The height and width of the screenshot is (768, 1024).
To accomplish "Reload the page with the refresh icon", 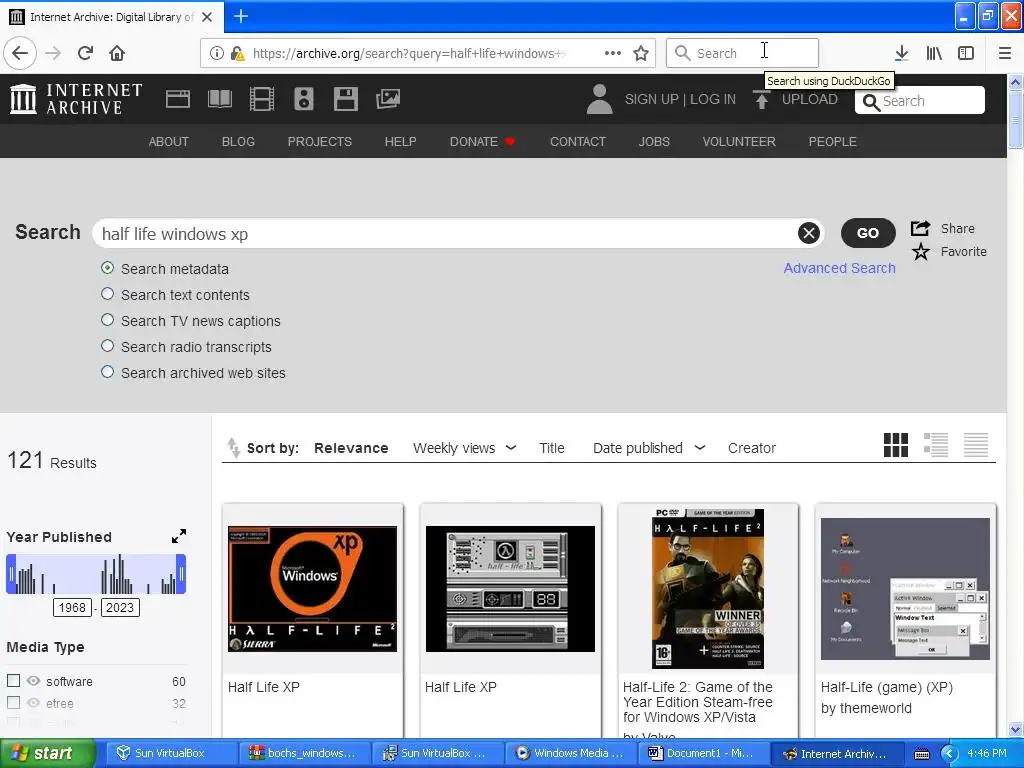I will (x=85, y=53).
